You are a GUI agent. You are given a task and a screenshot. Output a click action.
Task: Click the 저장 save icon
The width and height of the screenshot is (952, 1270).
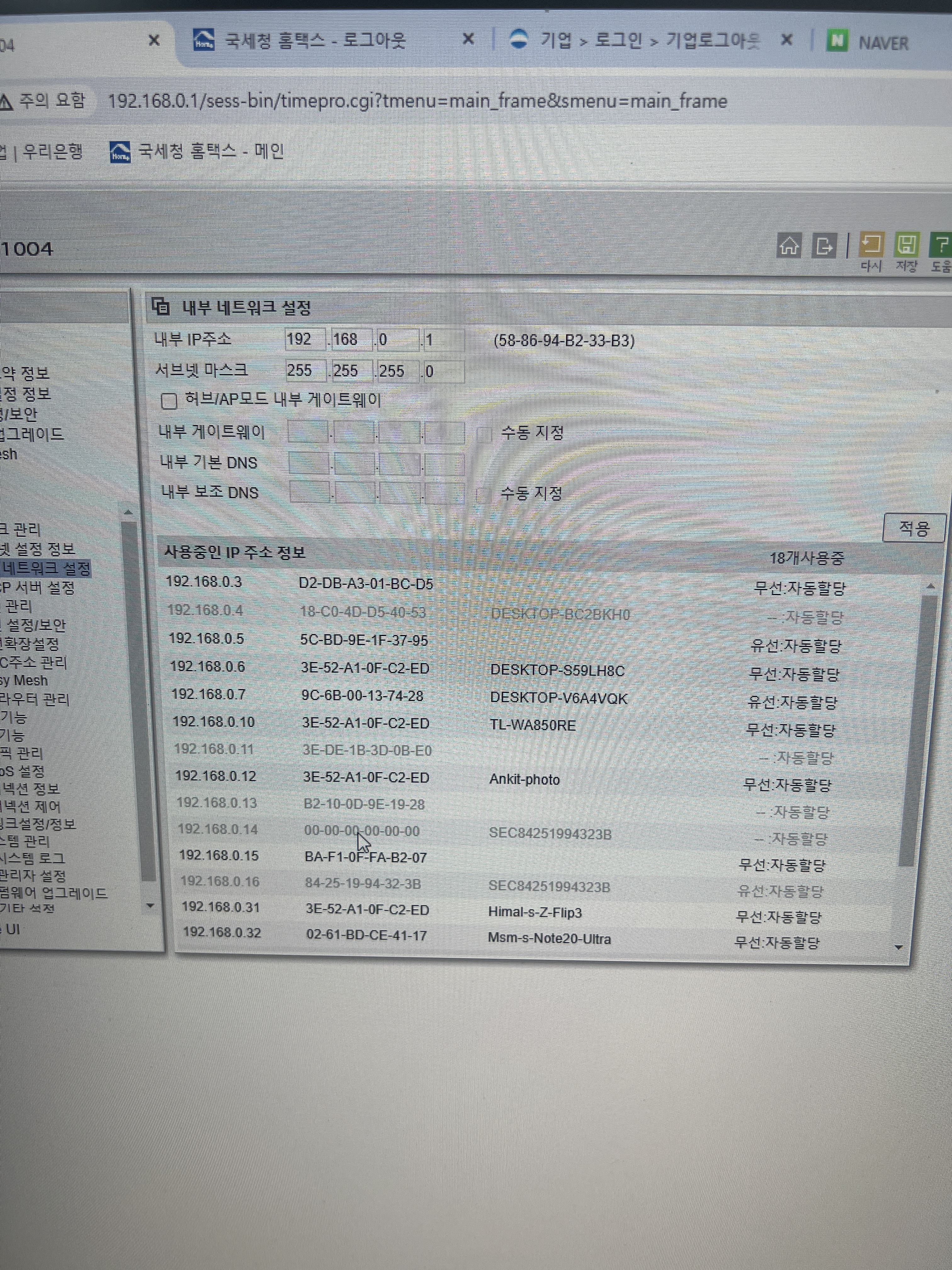pos(906,245)
